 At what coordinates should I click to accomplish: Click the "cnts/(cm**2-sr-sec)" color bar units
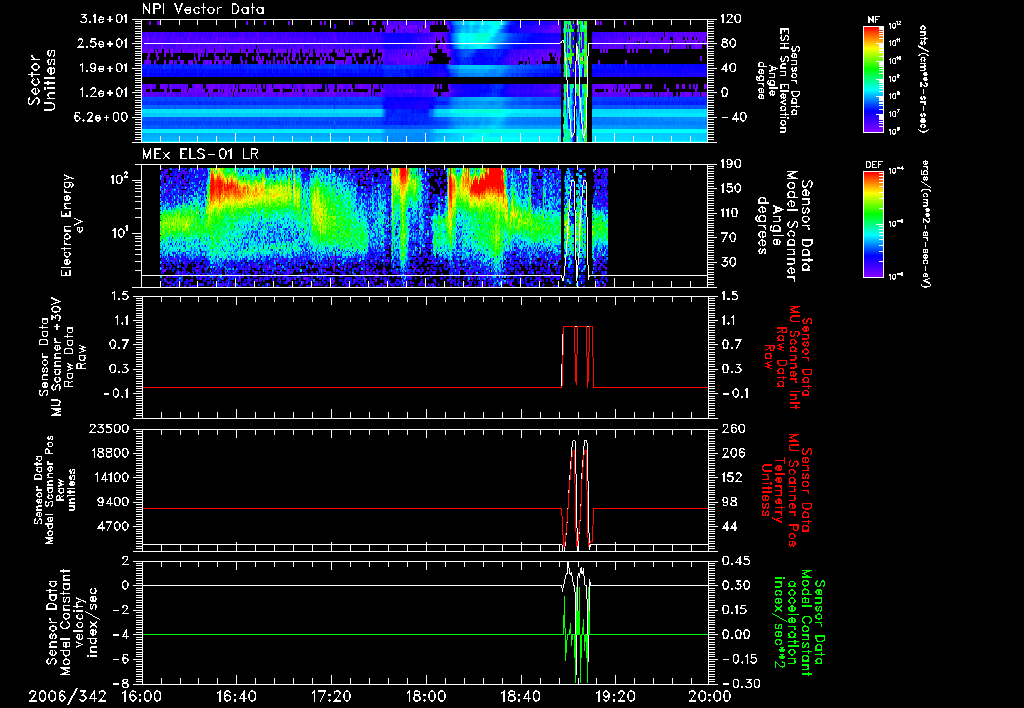(x=923, y=78)
